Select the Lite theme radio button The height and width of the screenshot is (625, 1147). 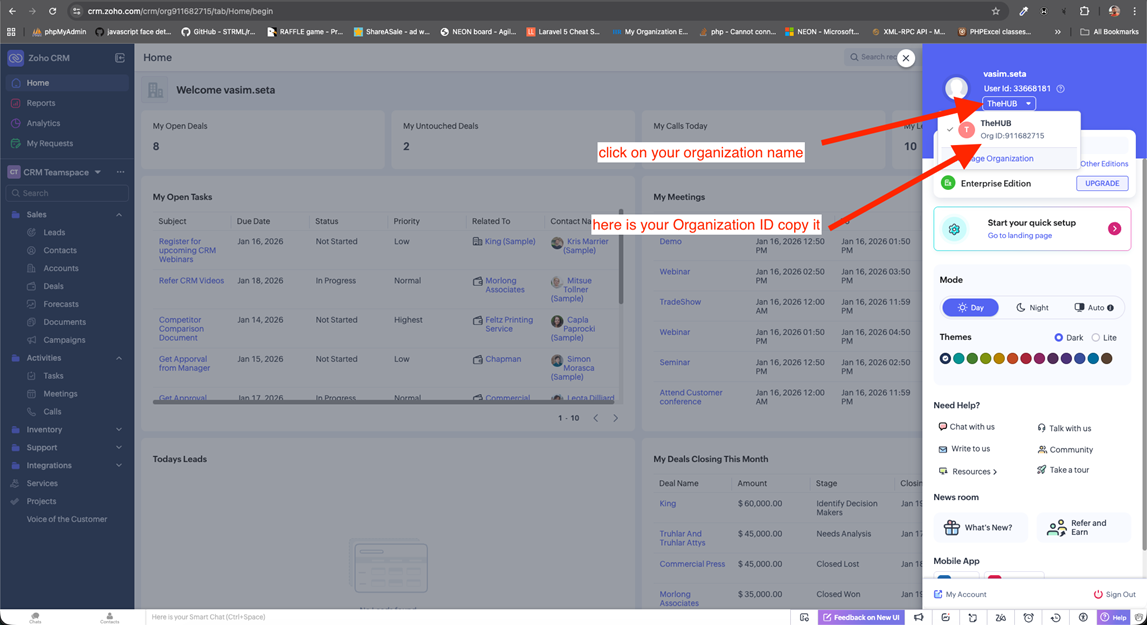pos(1095,338)
